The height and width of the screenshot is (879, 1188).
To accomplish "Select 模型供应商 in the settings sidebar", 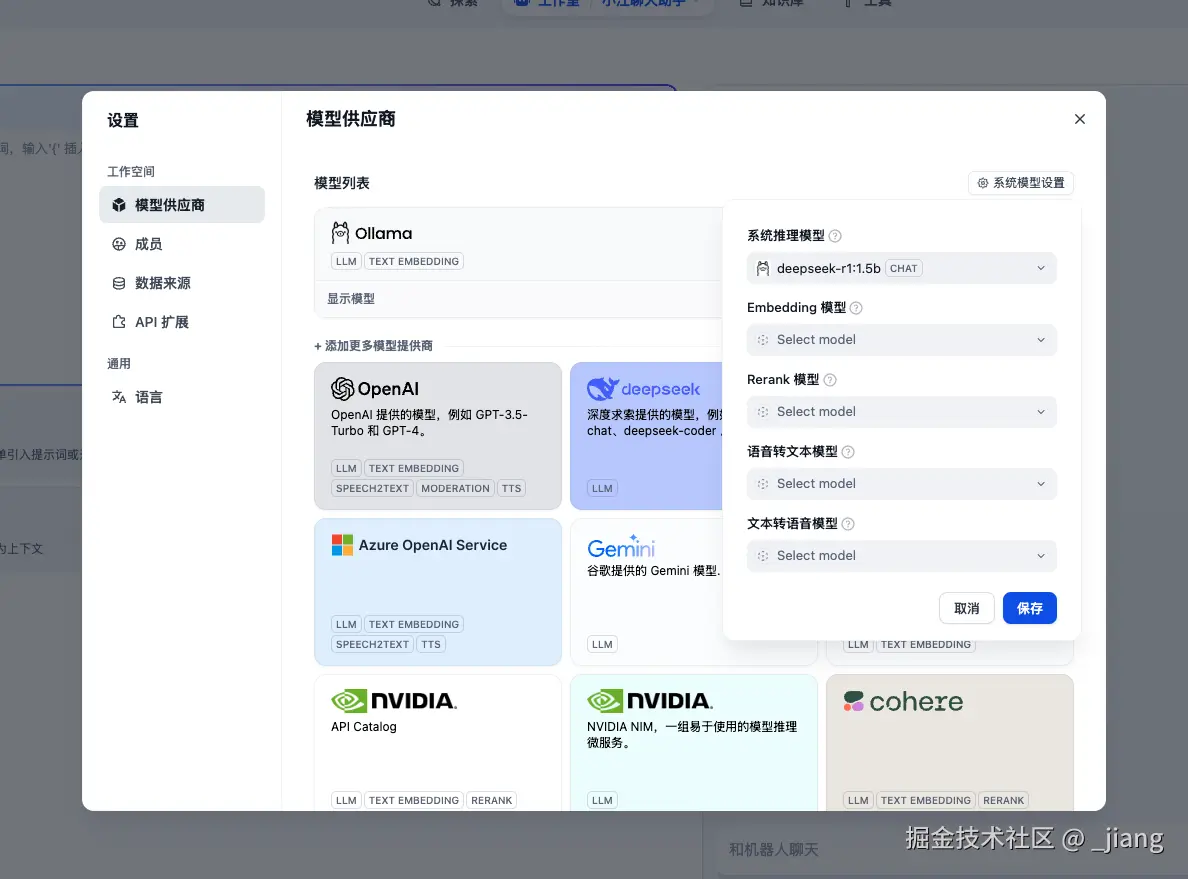I will click(181, 204).
